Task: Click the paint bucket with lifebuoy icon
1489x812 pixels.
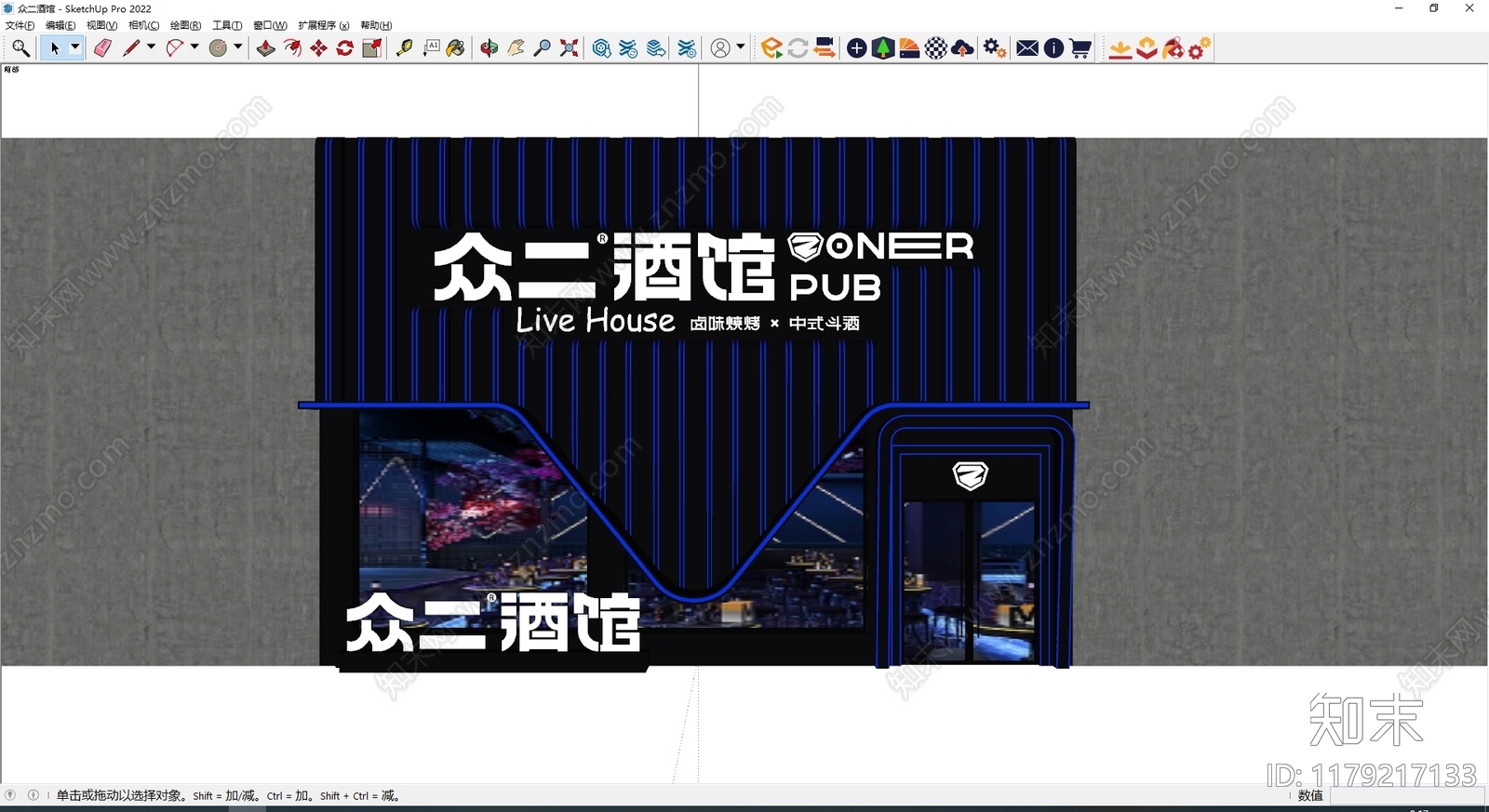Action: (x=1174, y=48)
